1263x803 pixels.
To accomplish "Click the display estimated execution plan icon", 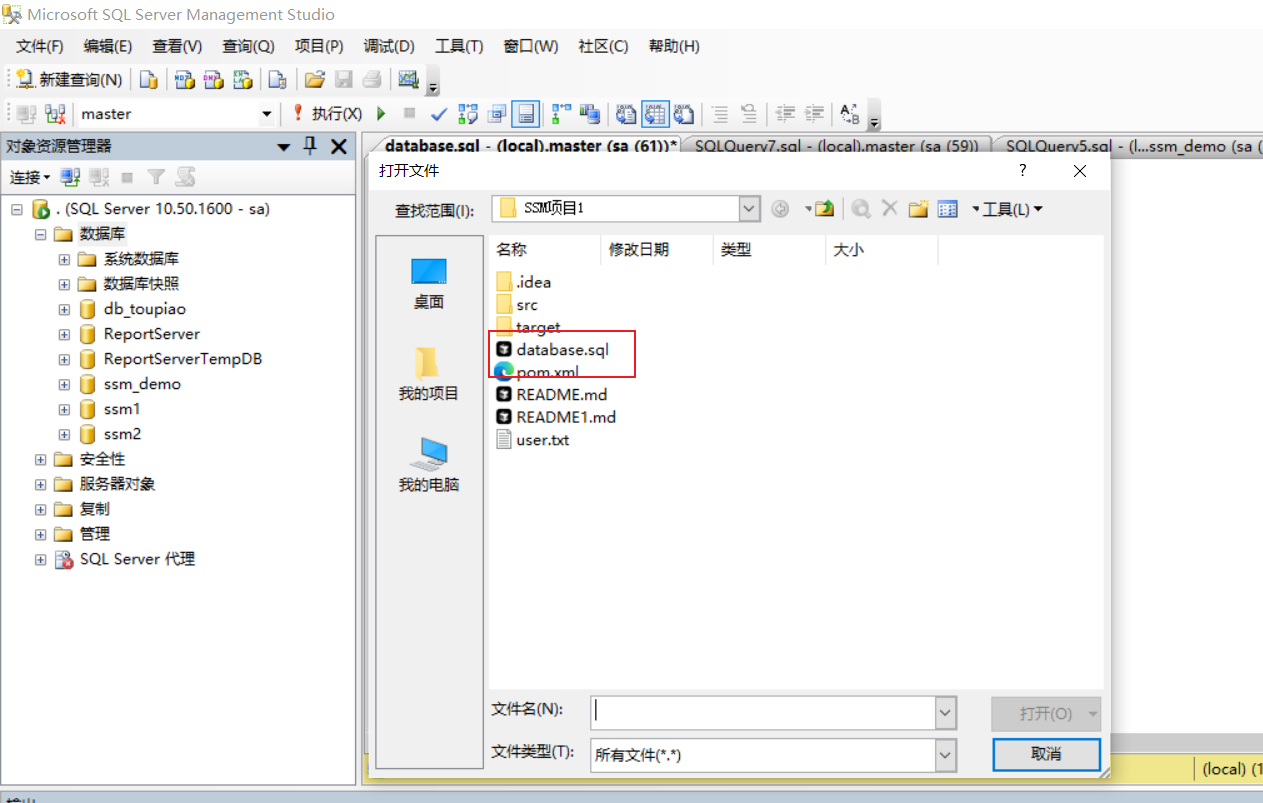I will (x=468, y=114).
